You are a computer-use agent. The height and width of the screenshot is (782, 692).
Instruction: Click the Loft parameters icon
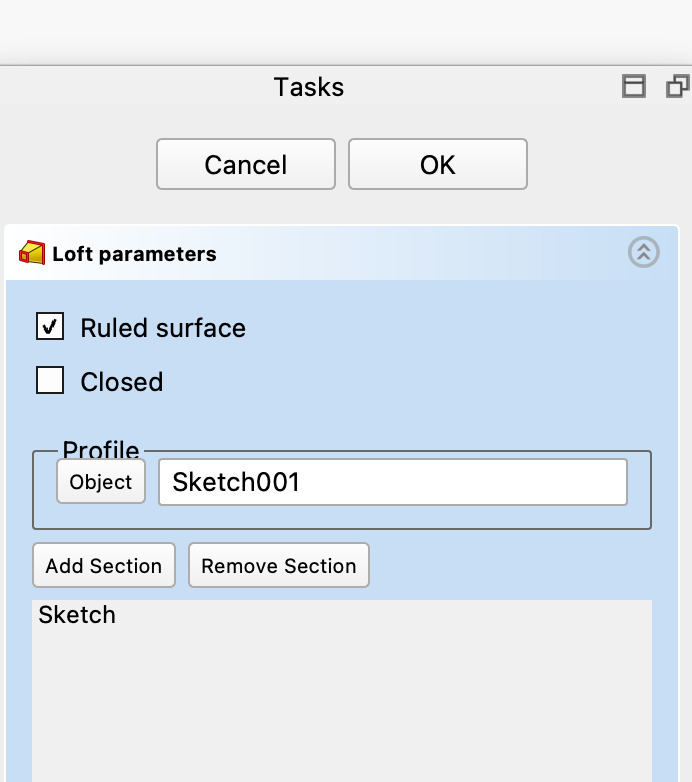pyautogui.click(x=32, y=253)
